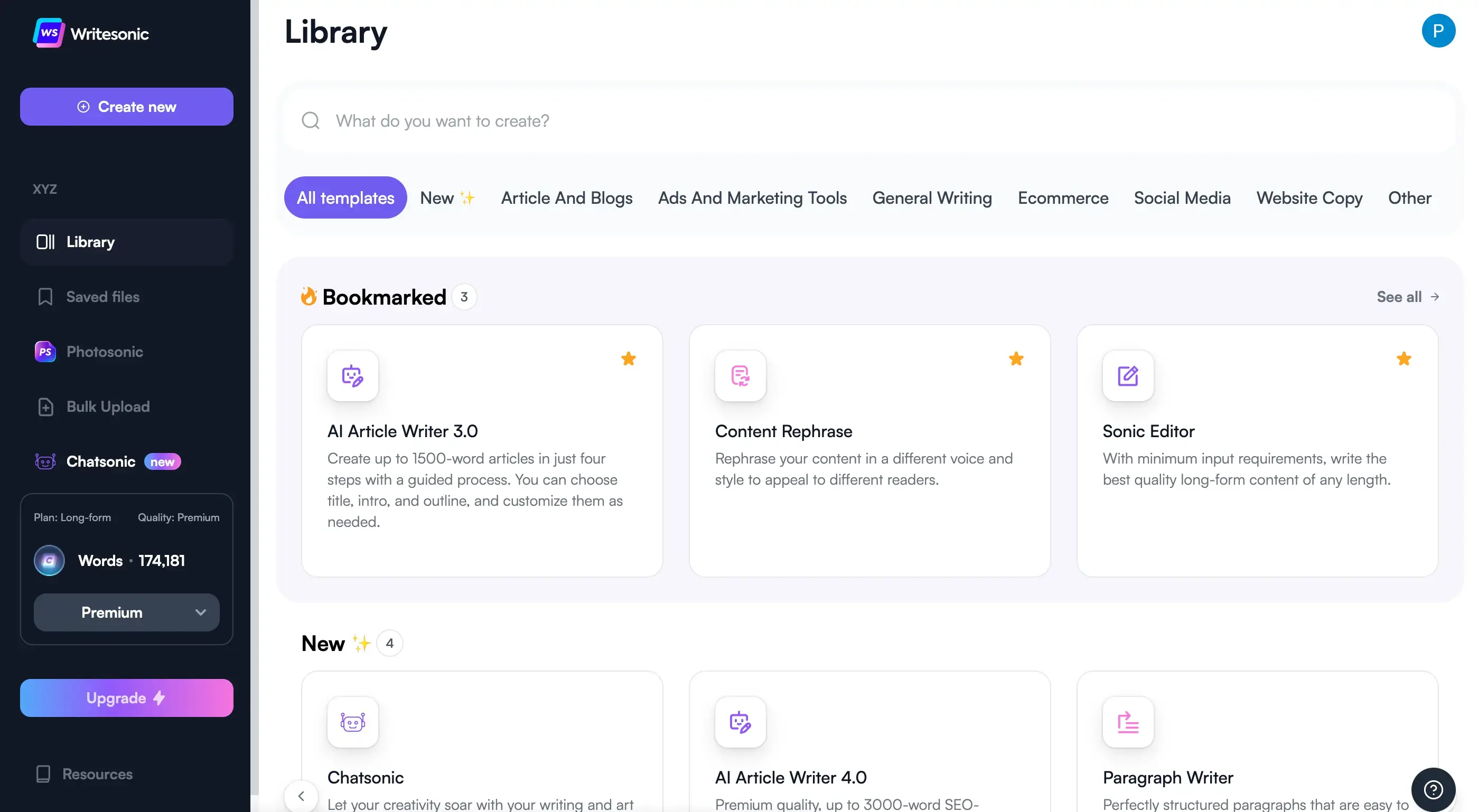Unbookmark AI Article Writer 3.0 star
Screen dimensions: 1478x812
pyautogui.click(x=628, y=359)
